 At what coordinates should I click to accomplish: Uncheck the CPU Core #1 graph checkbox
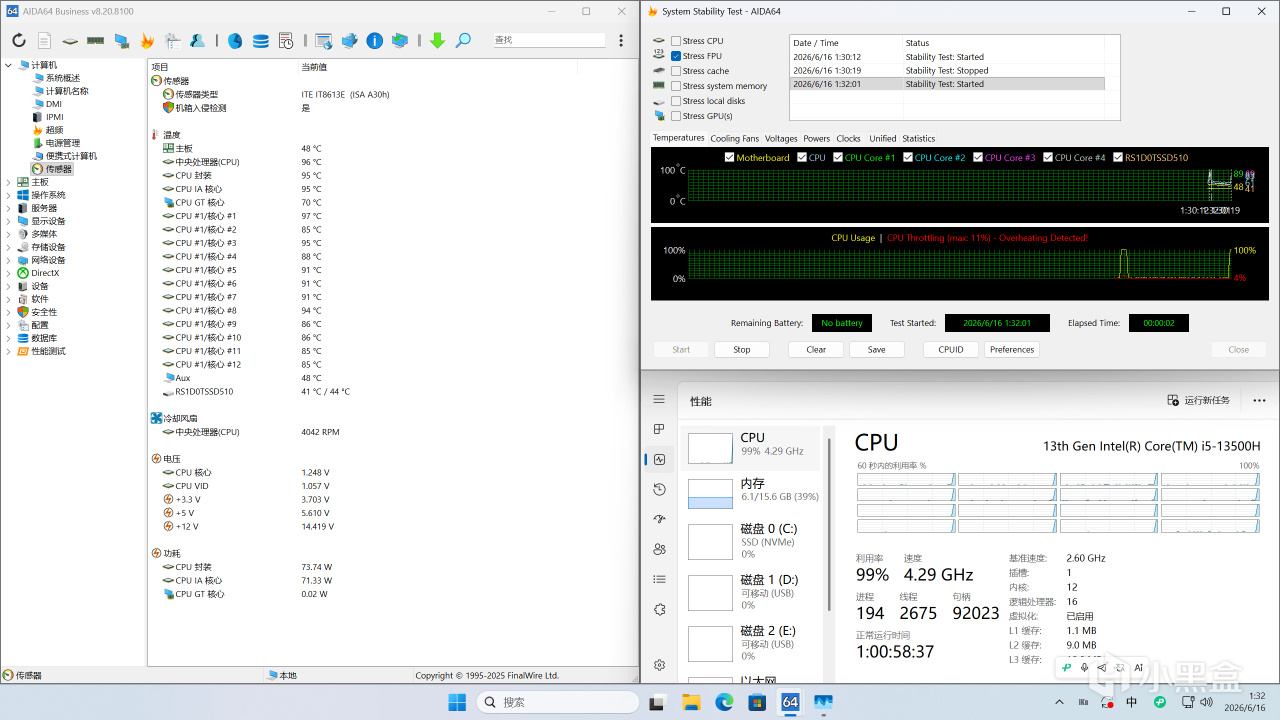[x=837, y=157]
